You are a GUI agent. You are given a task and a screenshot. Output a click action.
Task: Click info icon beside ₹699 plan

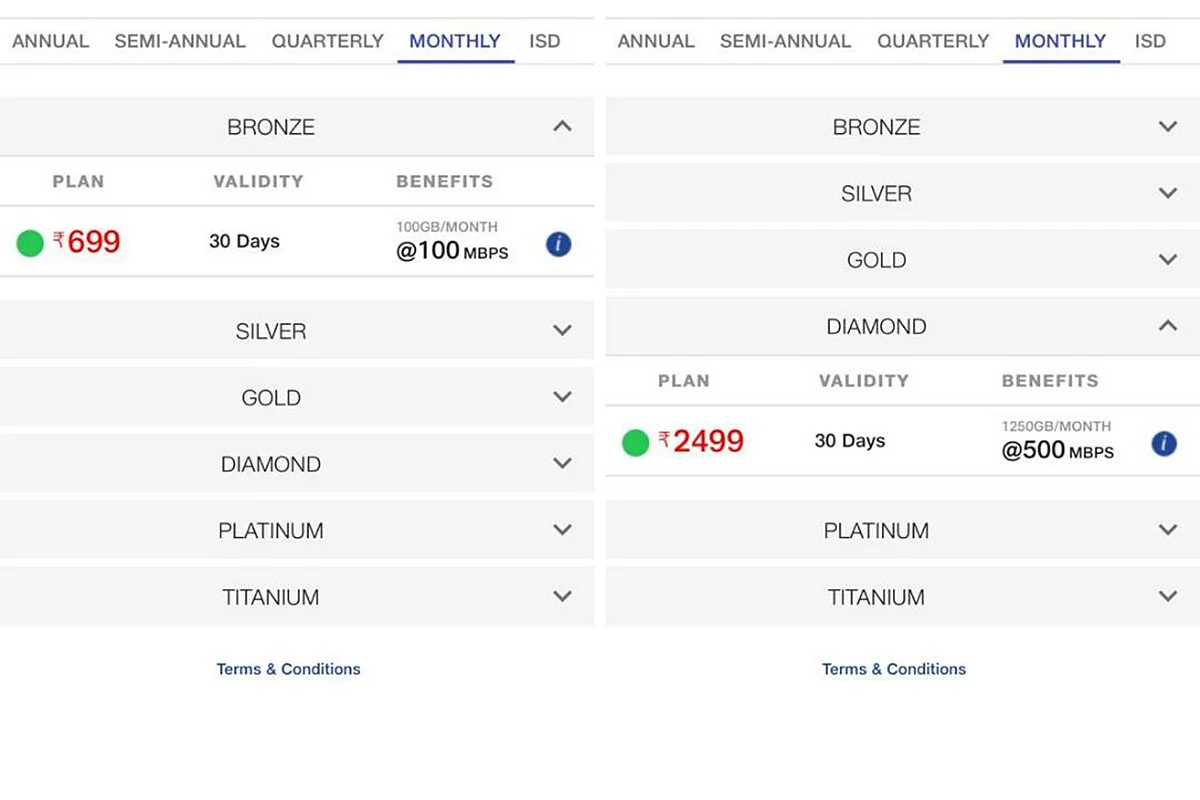(x=559, y=244)
